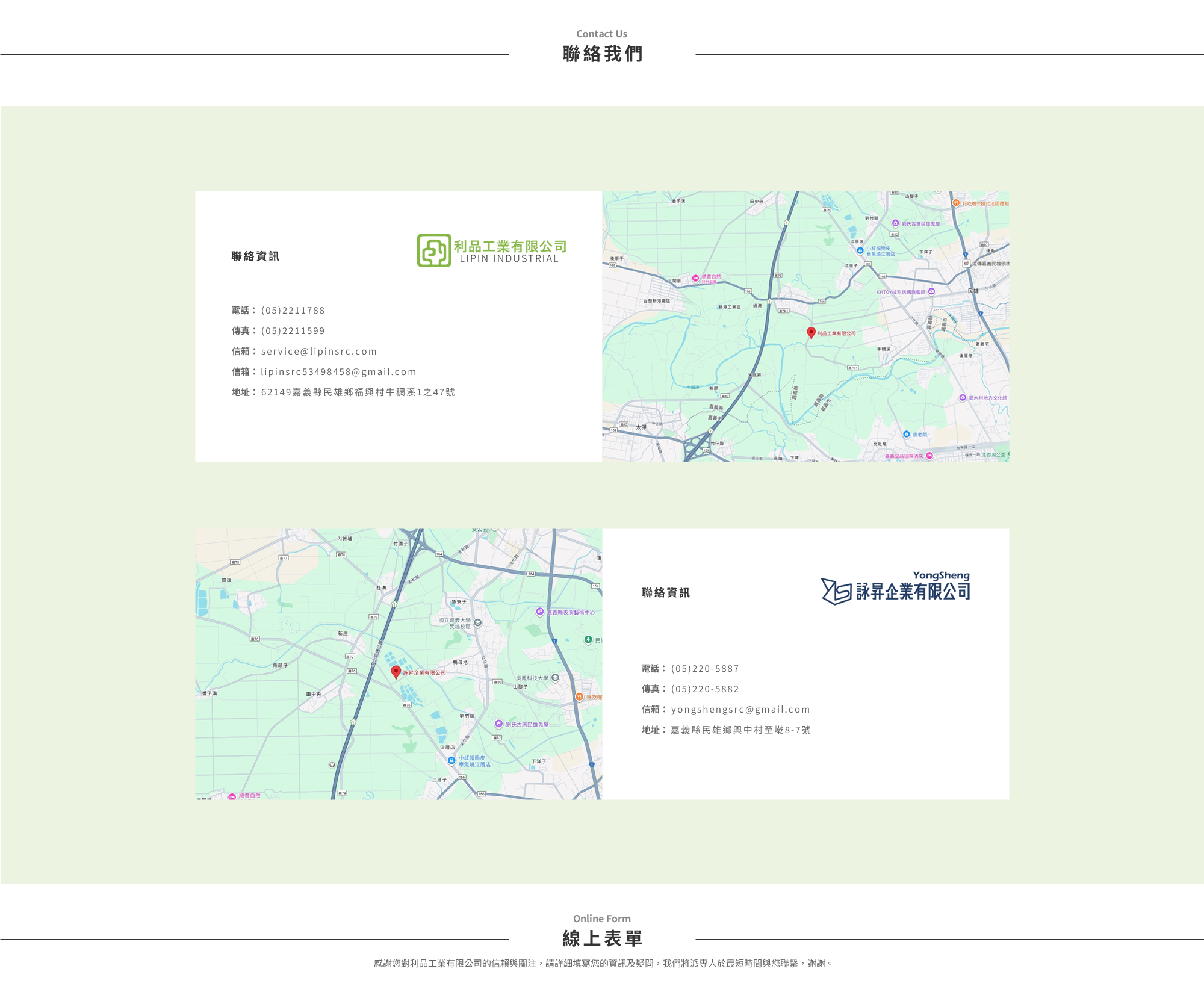Click red pin for 詠昇企業有限公司 on map

pyautogui.click(x=396, y=671)
